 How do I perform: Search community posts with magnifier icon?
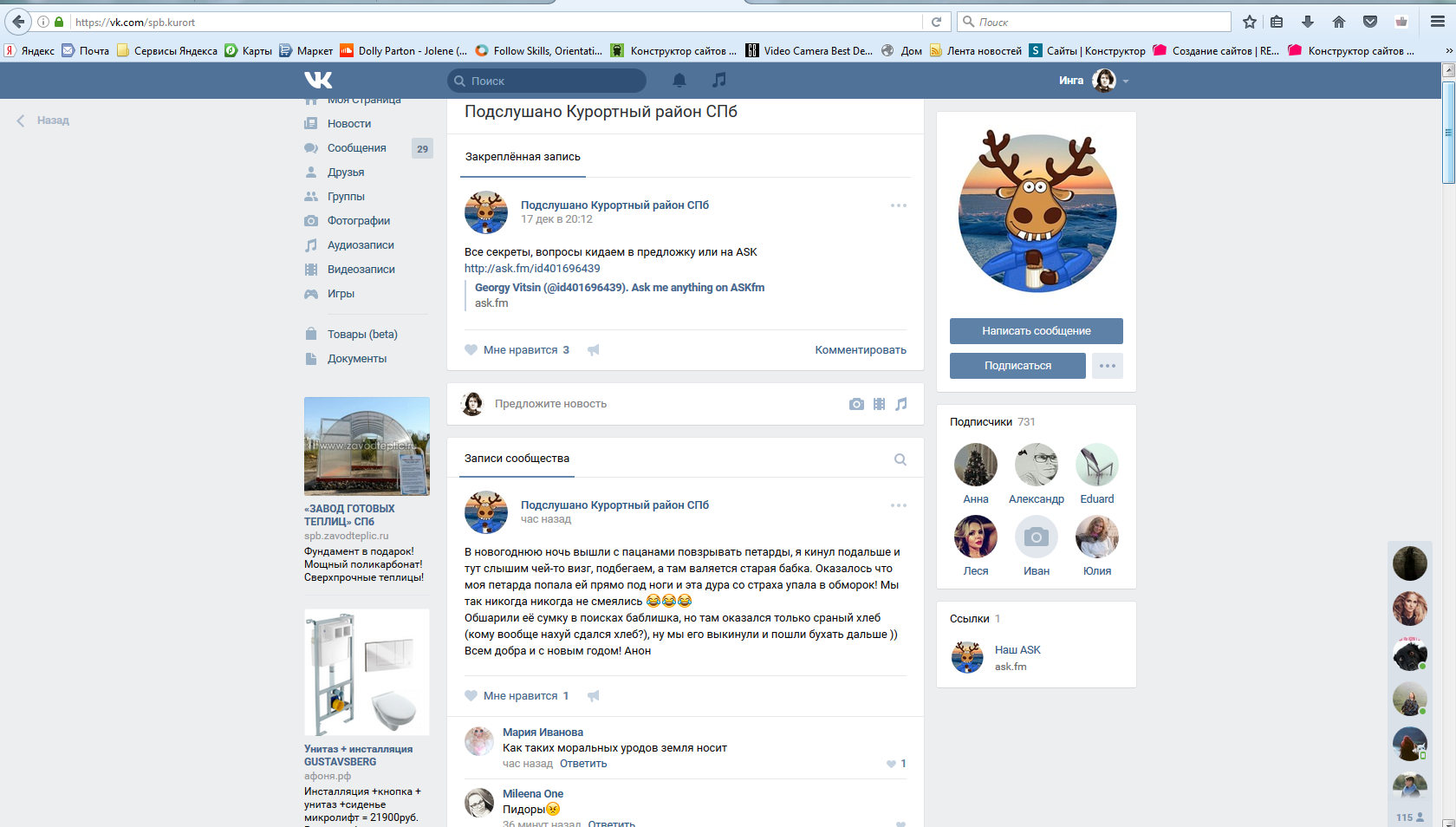pyautogui.click(x=900, y=459)
